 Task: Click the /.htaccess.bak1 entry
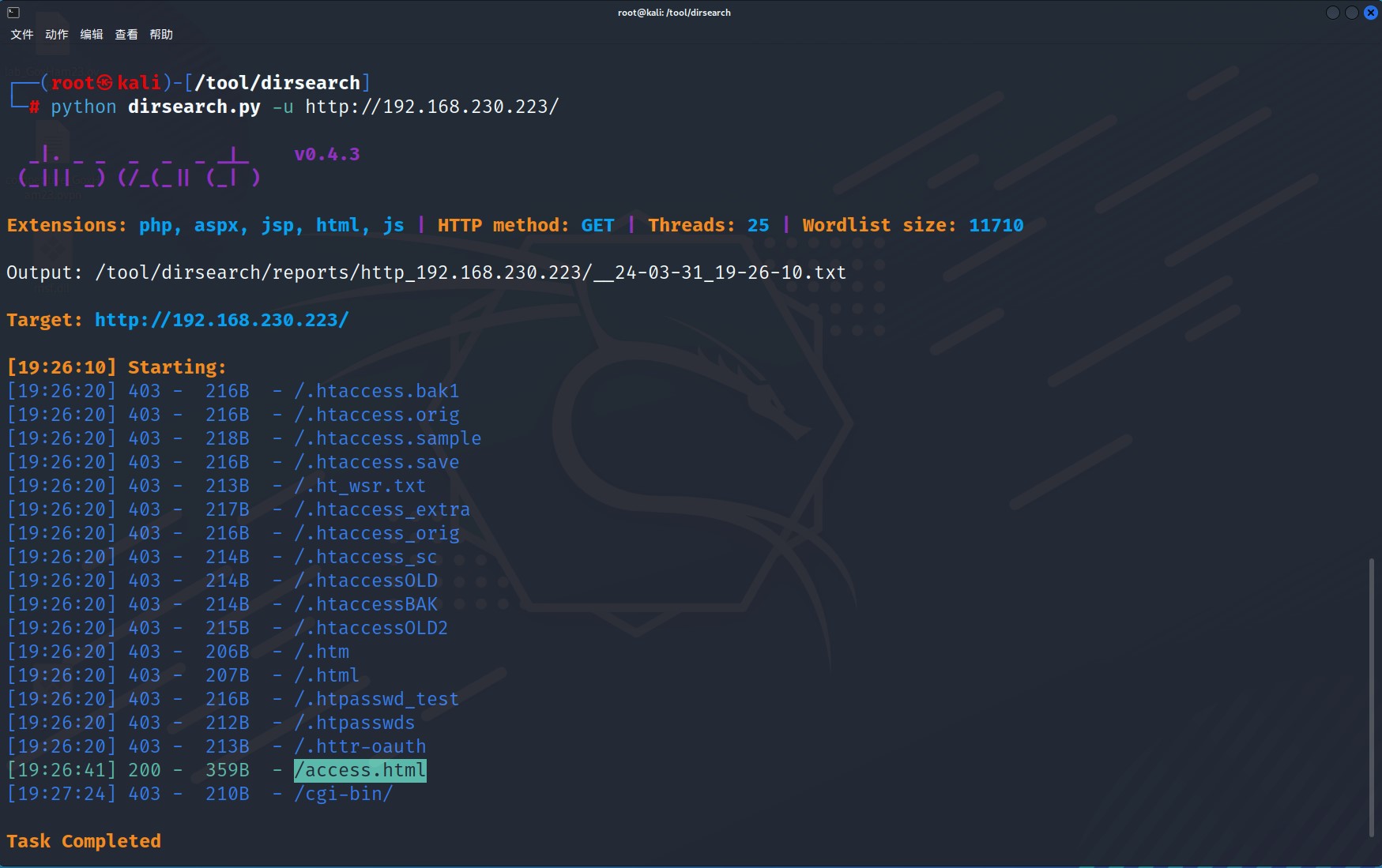377,391
